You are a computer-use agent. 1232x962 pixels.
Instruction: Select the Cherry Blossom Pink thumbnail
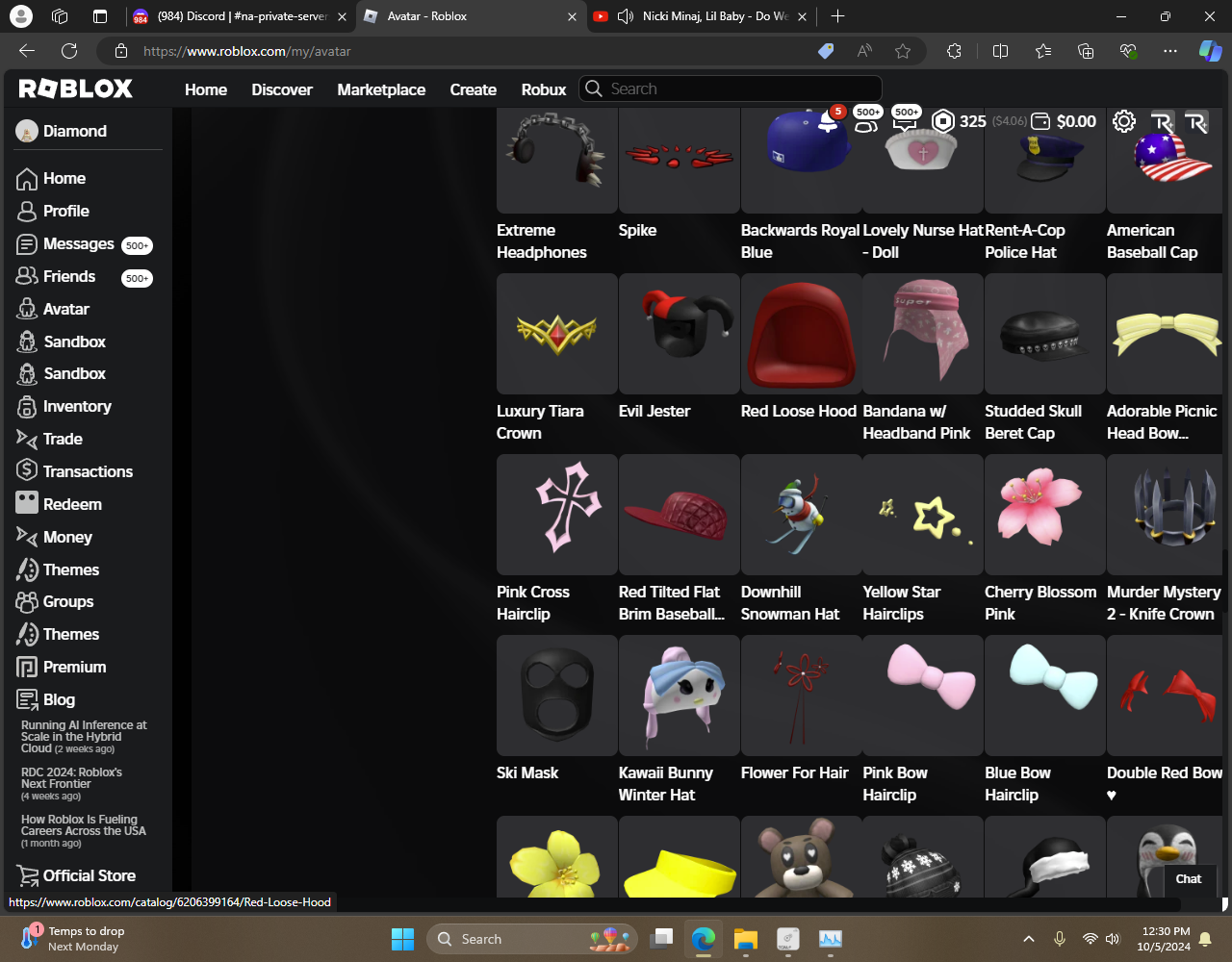coord(1044,515)
